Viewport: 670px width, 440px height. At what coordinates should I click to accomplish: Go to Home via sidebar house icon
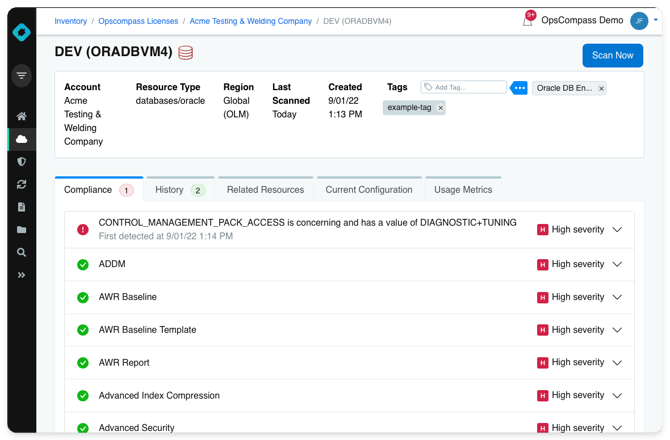coord(21,116)
